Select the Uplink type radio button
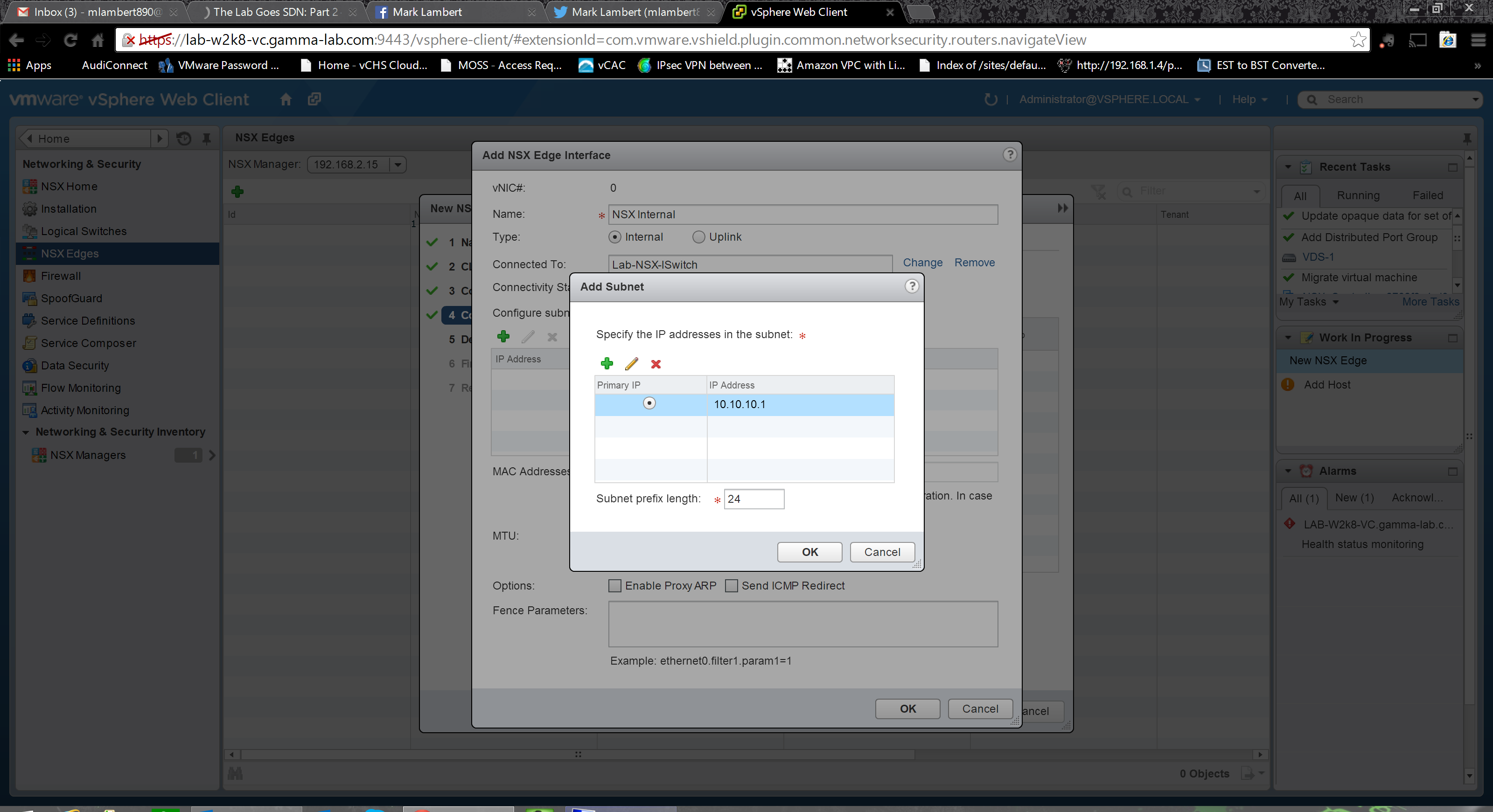 coord(698,237)
